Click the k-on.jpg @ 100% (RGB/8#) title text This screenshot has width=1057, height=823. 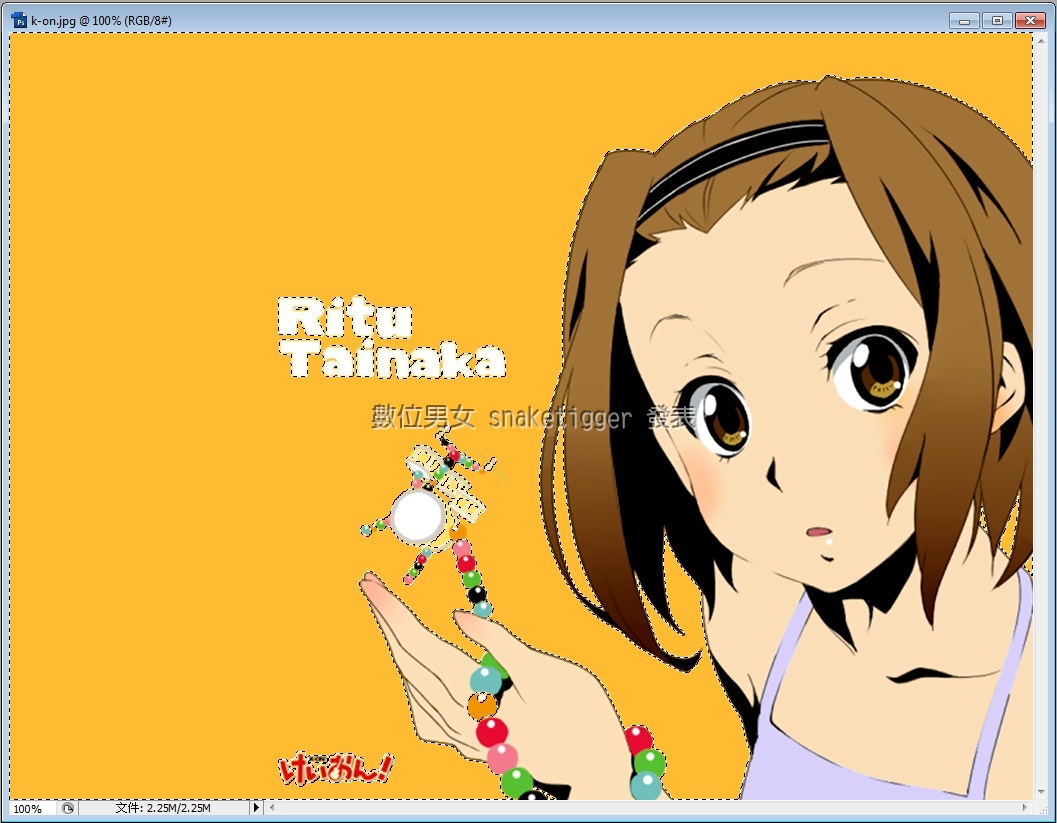[101, 21]
